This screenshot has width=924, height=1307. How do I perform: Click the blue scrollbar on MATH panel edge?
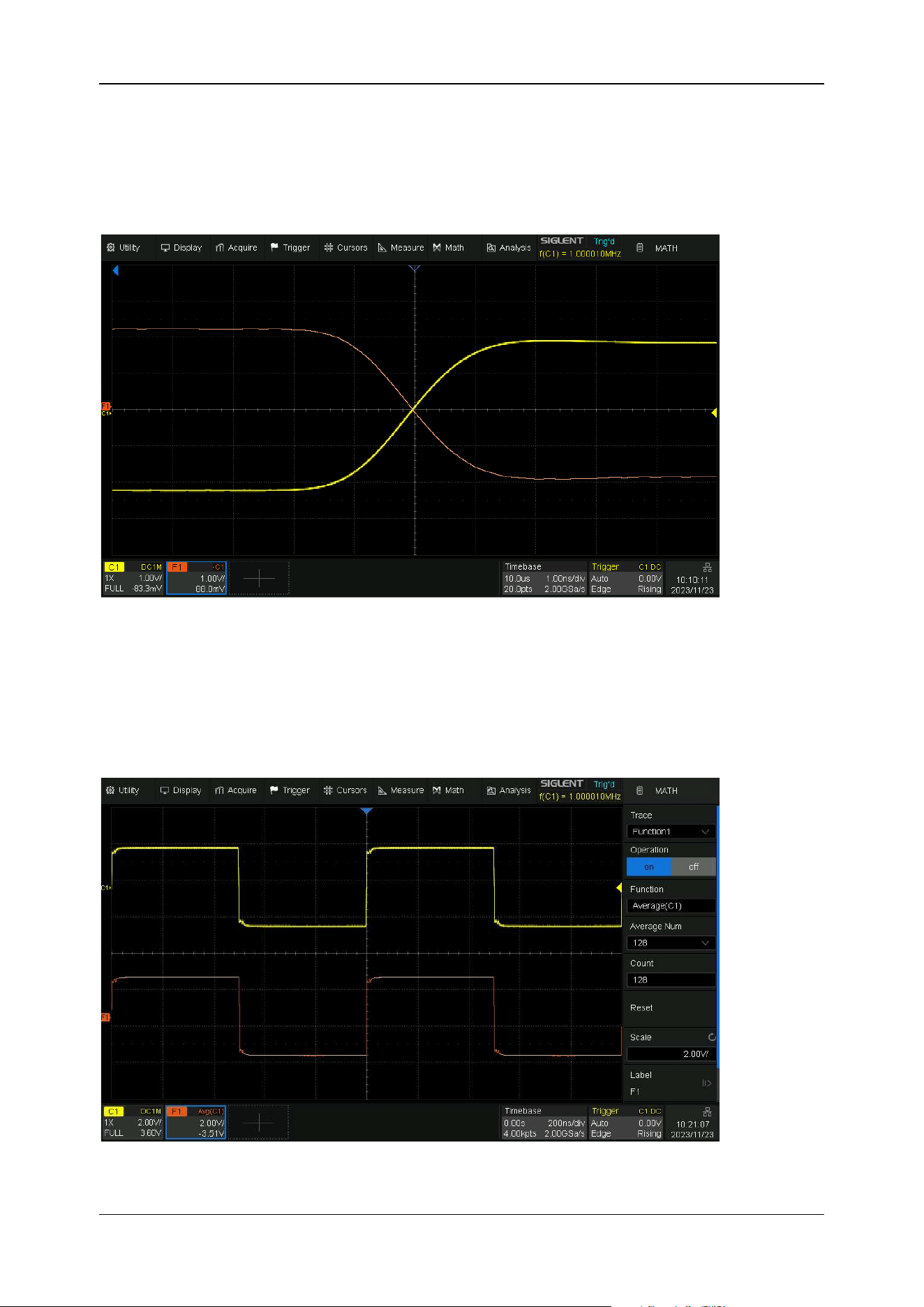click(718, 936)
